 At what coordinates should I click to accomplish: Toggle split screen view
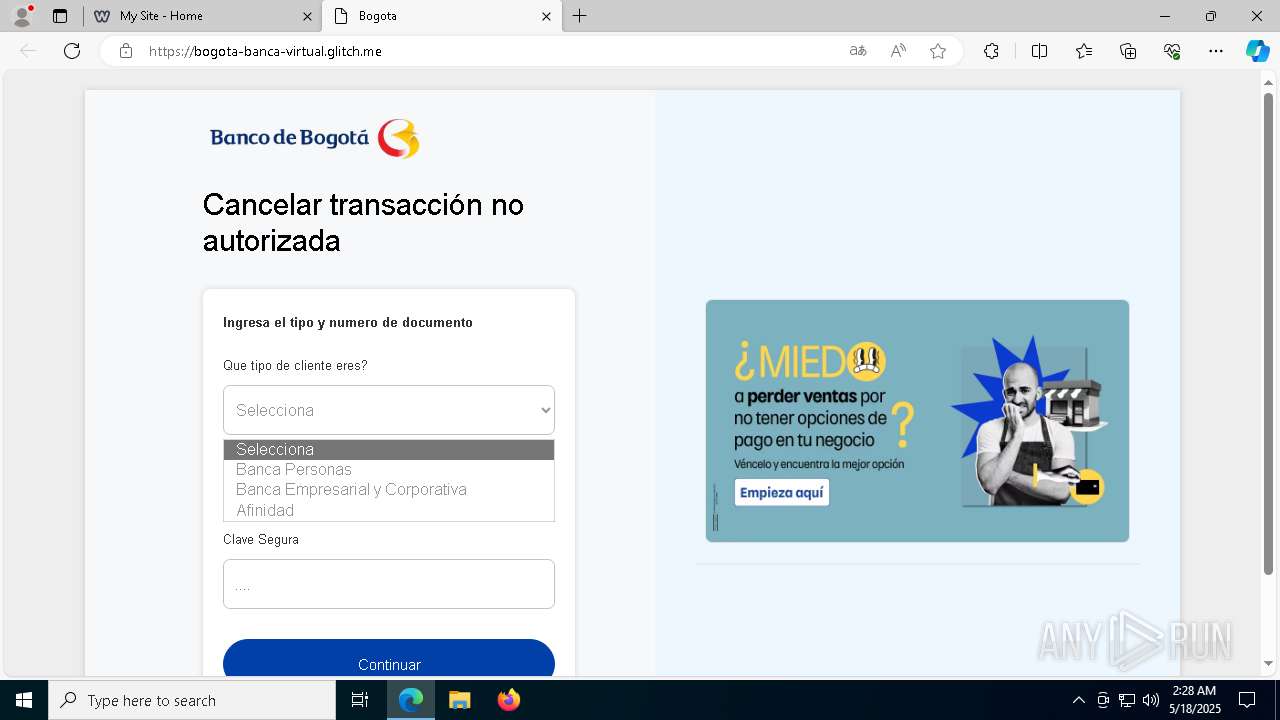click(1039, 51)
